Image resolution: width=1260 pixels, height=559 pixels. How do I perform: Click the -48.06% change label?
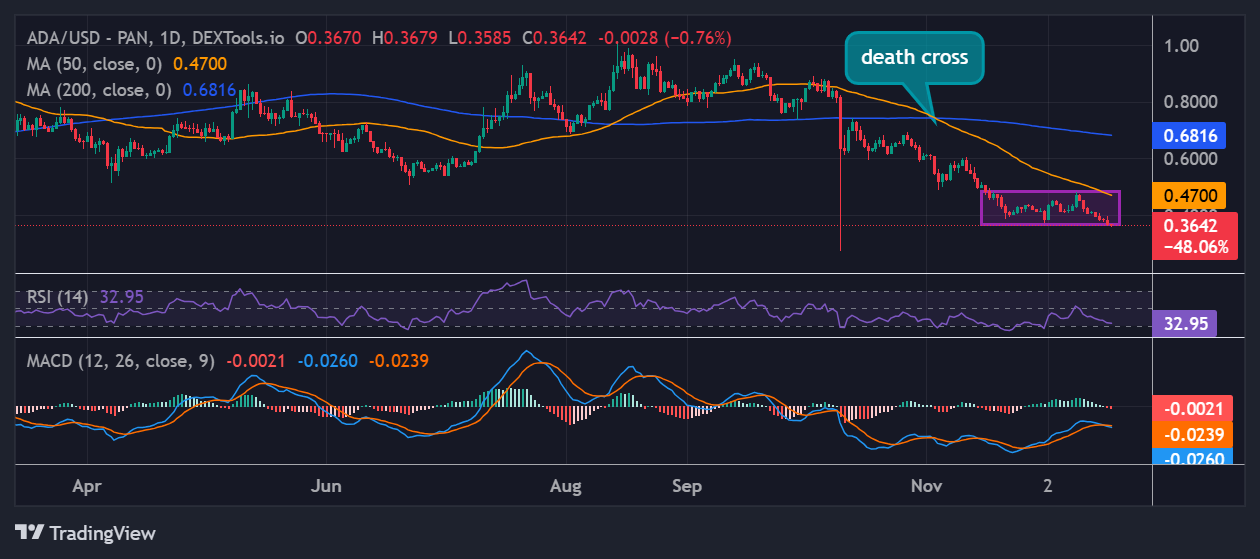pos(1194,246)
